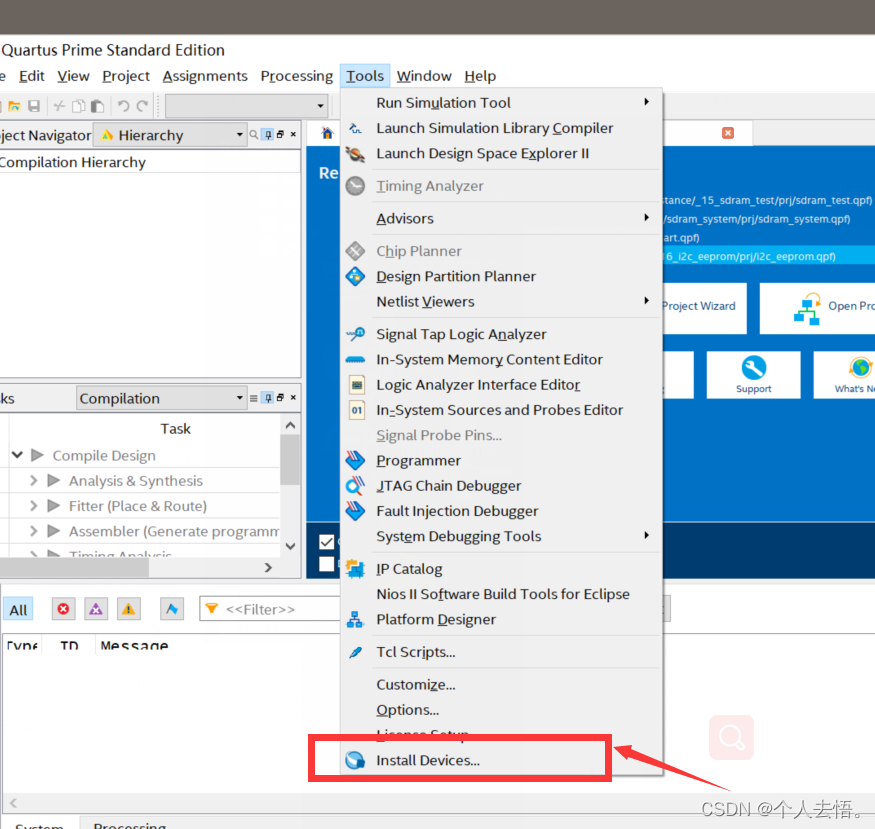The width and height of the screenshot is (875, 829).
Task: Open the Processing menu
Action: coord(296,76)
